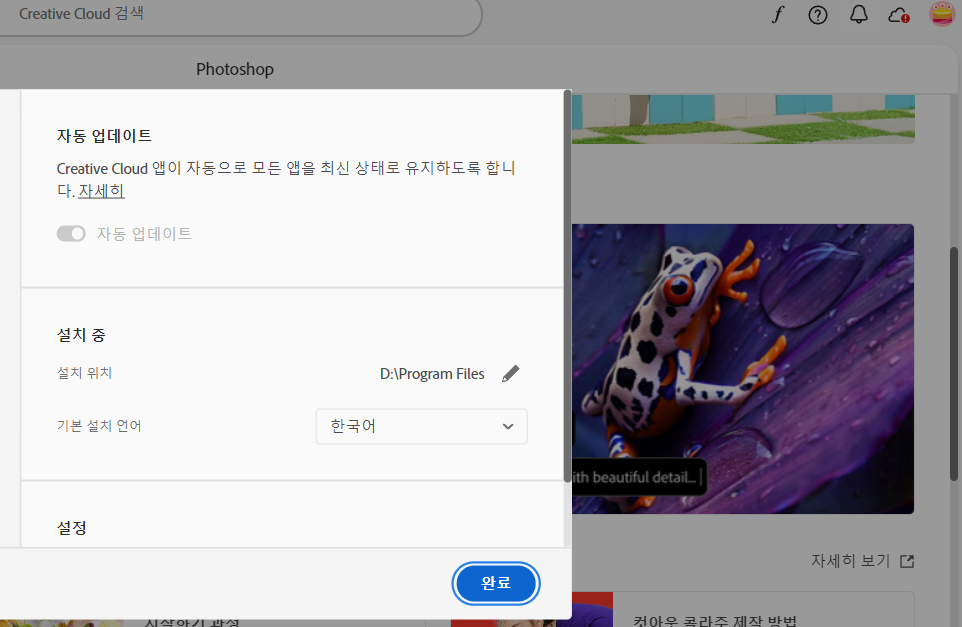The width and height of the screenshot is (962, 627).
Task: Switch to the Photoshop tab
Action: coord(234,69)
